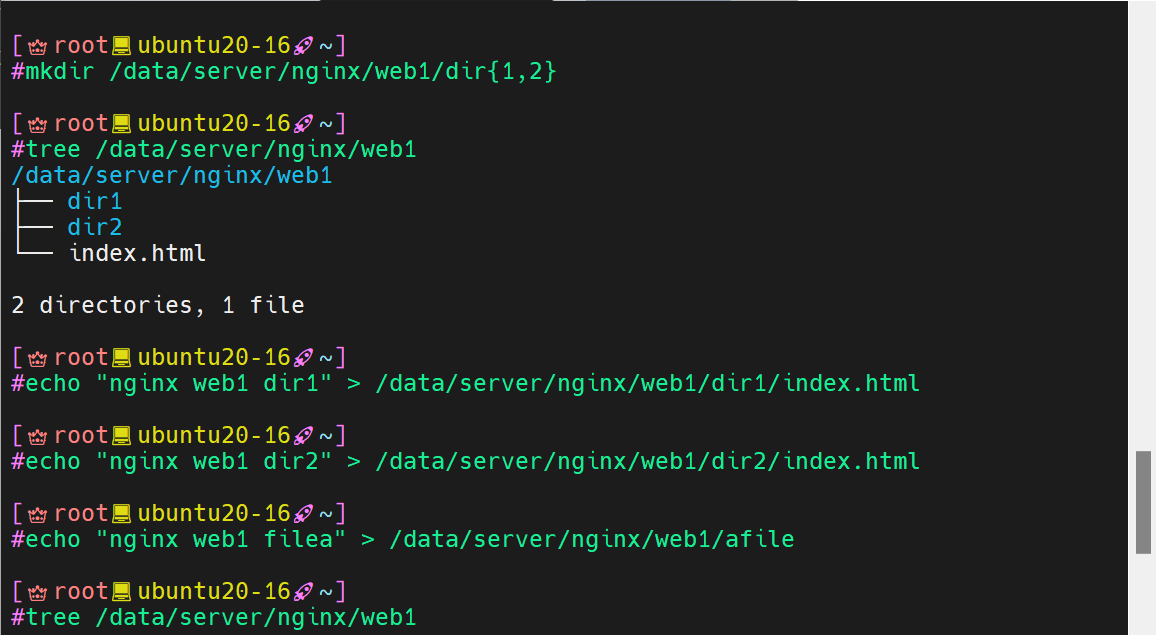Screen dimensions: 1156x635
Task: Click the prompt line above the dir1 echo command
Action: coord(179,358)
